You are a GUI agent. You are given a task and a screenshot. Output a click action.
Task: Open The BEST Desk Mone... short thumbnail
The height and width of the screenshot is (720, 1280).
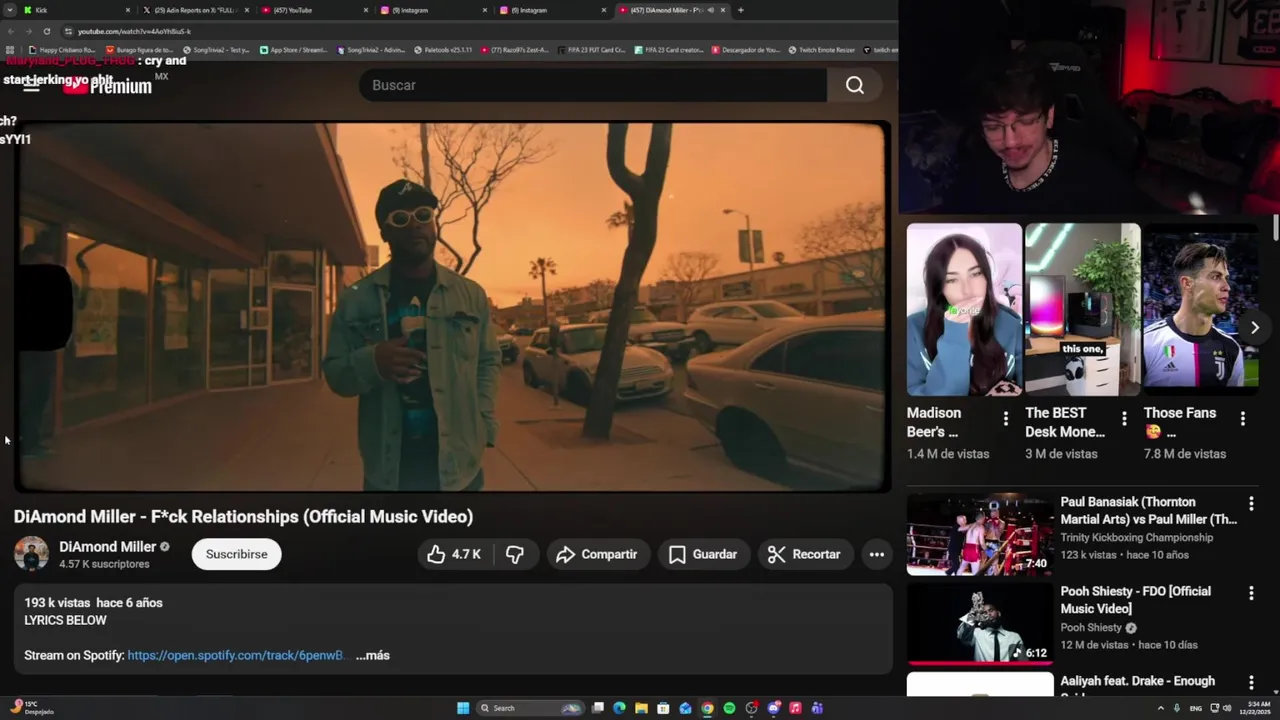coord(1082,310)
